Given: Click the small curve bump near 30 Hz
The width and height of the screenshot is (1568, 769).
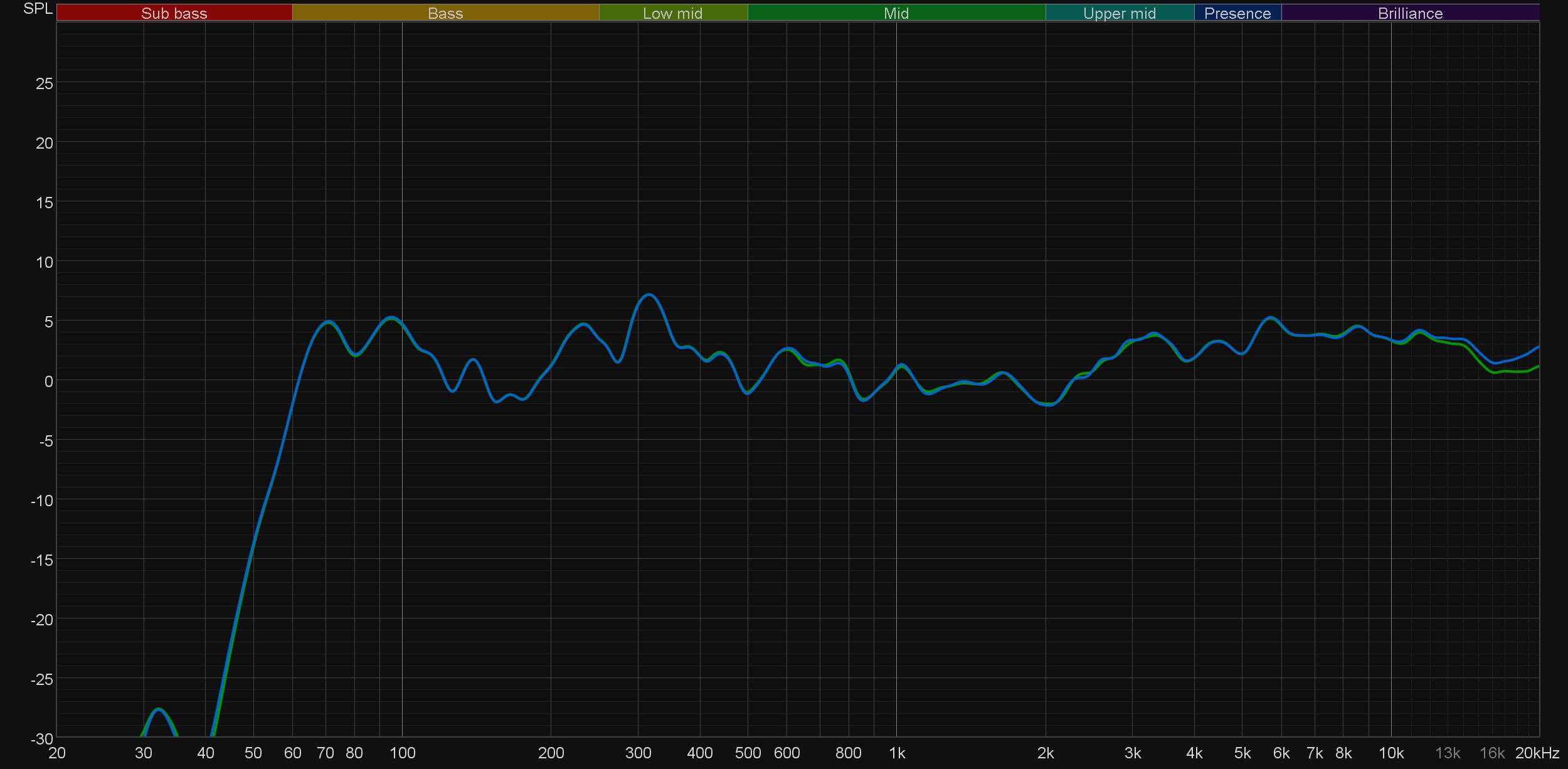Looking at the screenshot, I should (x=159, y=709).
